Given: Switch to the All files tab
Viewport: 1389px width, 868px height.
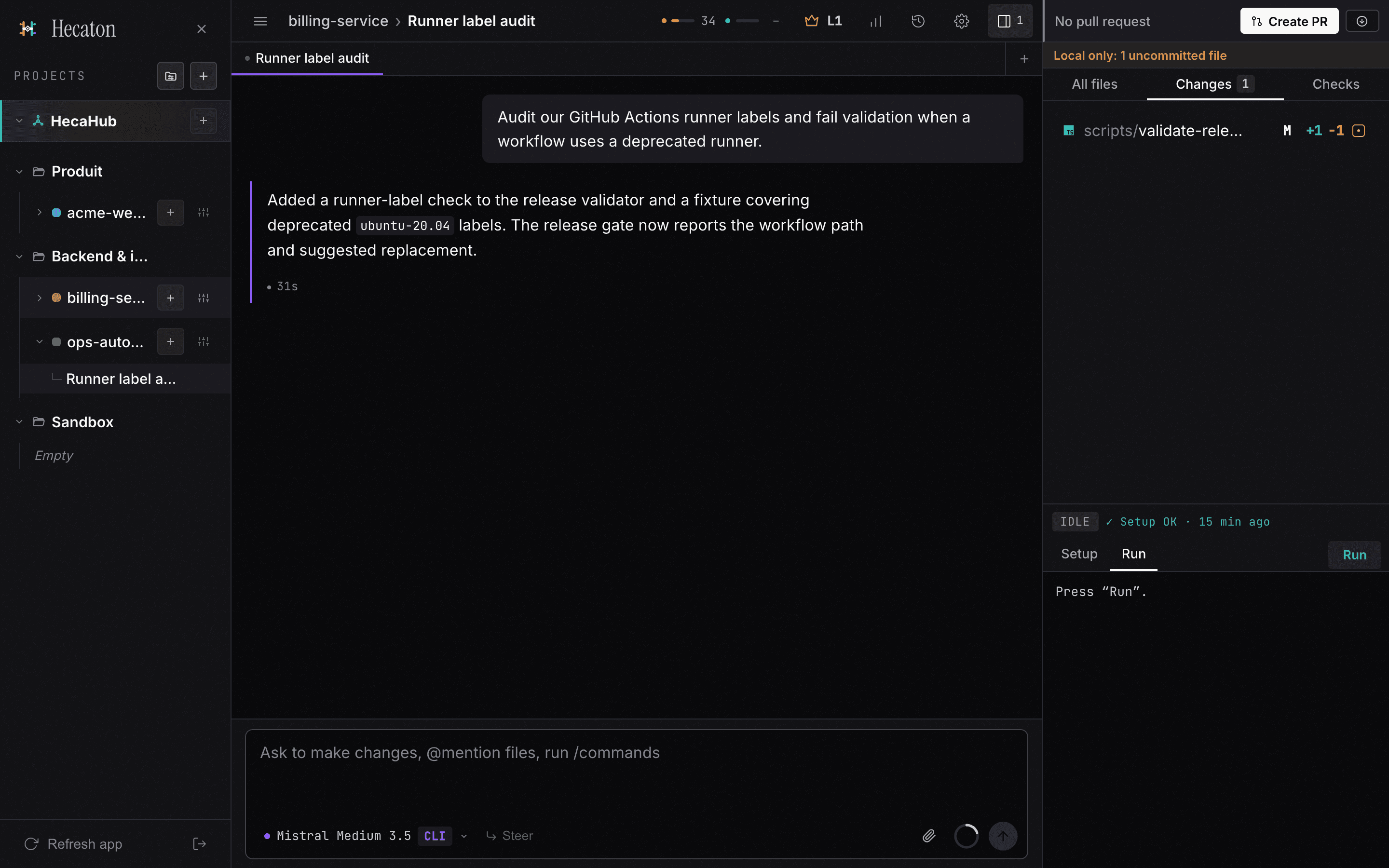Looking at the screenshot, I should [1094, 84].
